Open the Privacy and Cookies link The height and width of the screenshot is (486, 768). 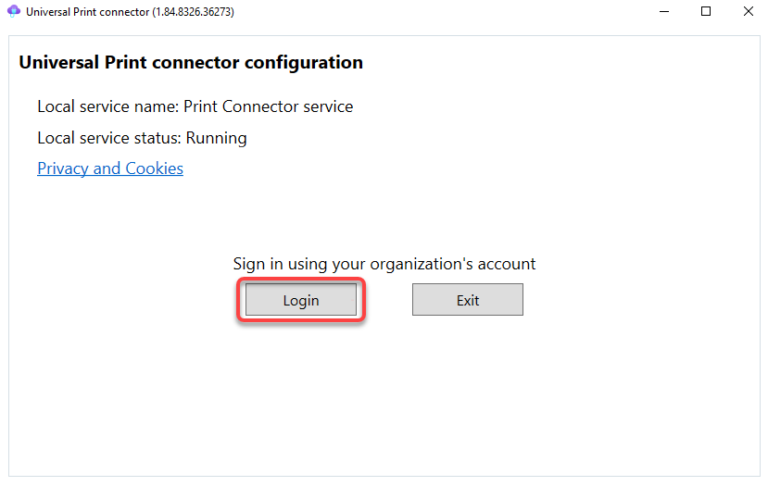[x=110, y=168]
